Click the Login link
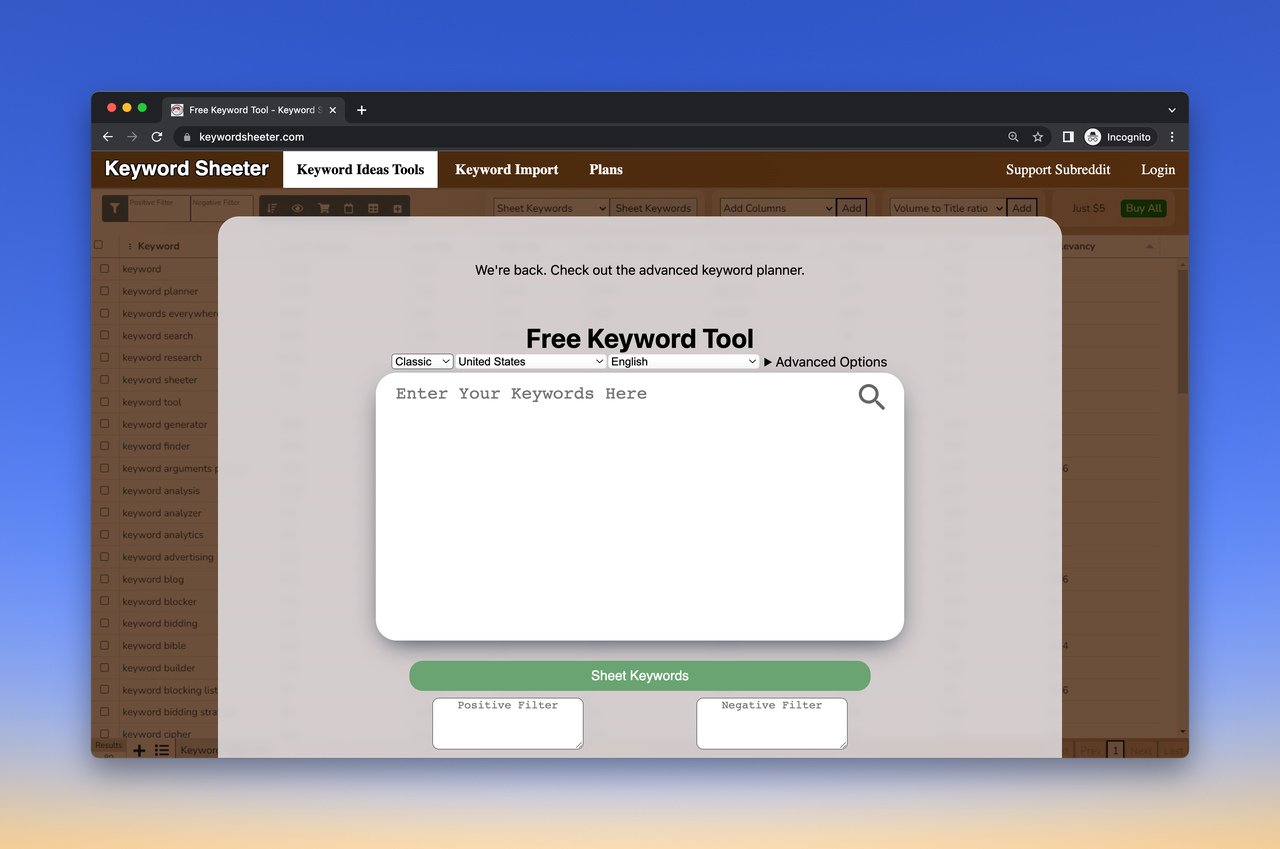Viewport: 1280px width, 849px height. [1158, 170]
